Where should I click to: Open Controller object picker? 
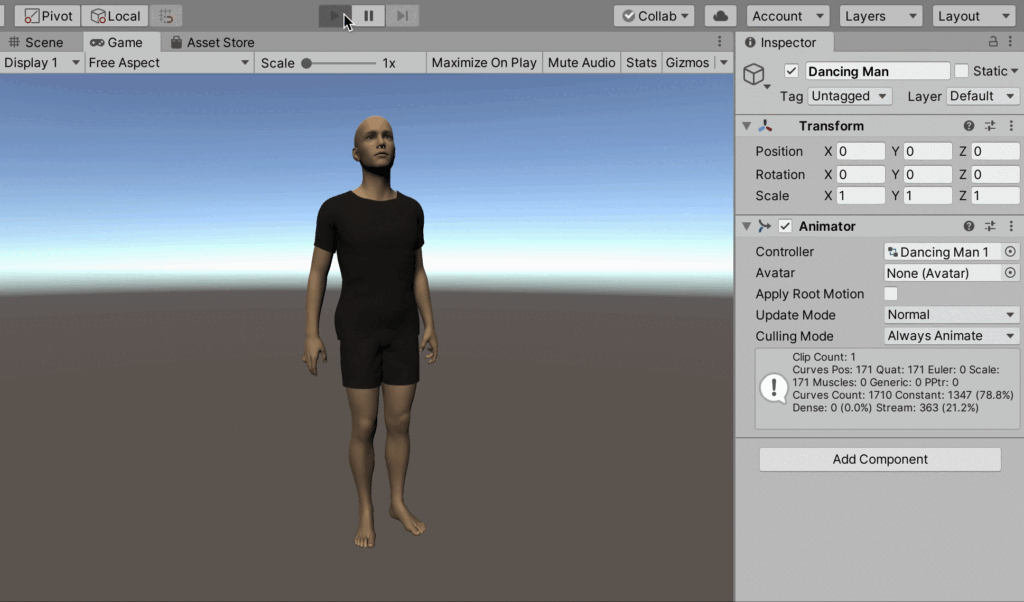point(1010,251)
